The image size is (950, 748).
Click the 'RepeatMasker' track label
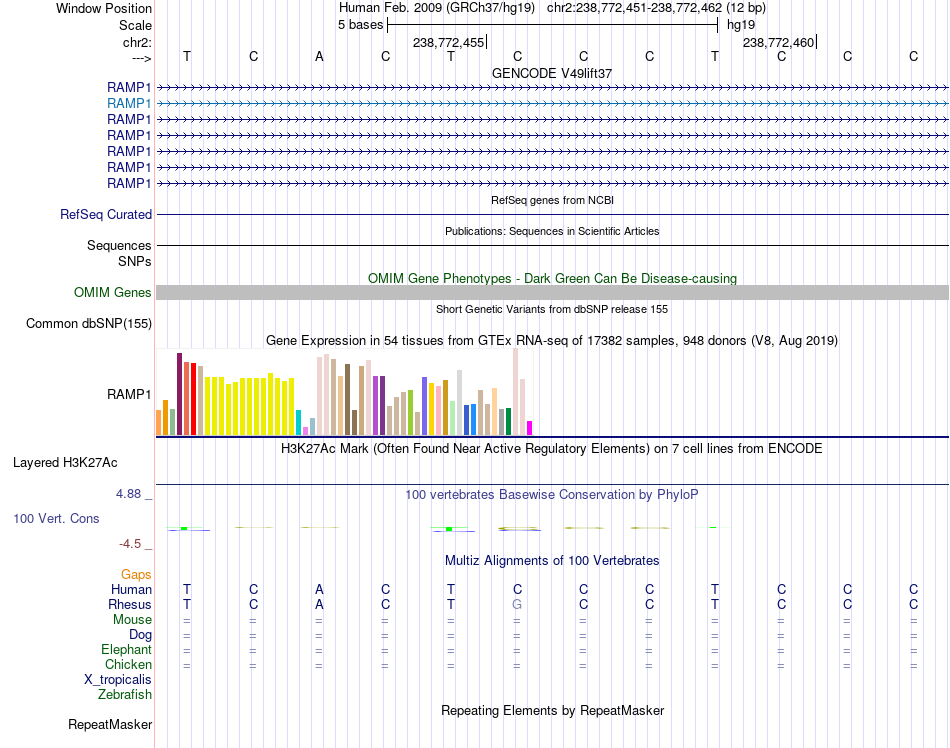[x=110, y=724]
